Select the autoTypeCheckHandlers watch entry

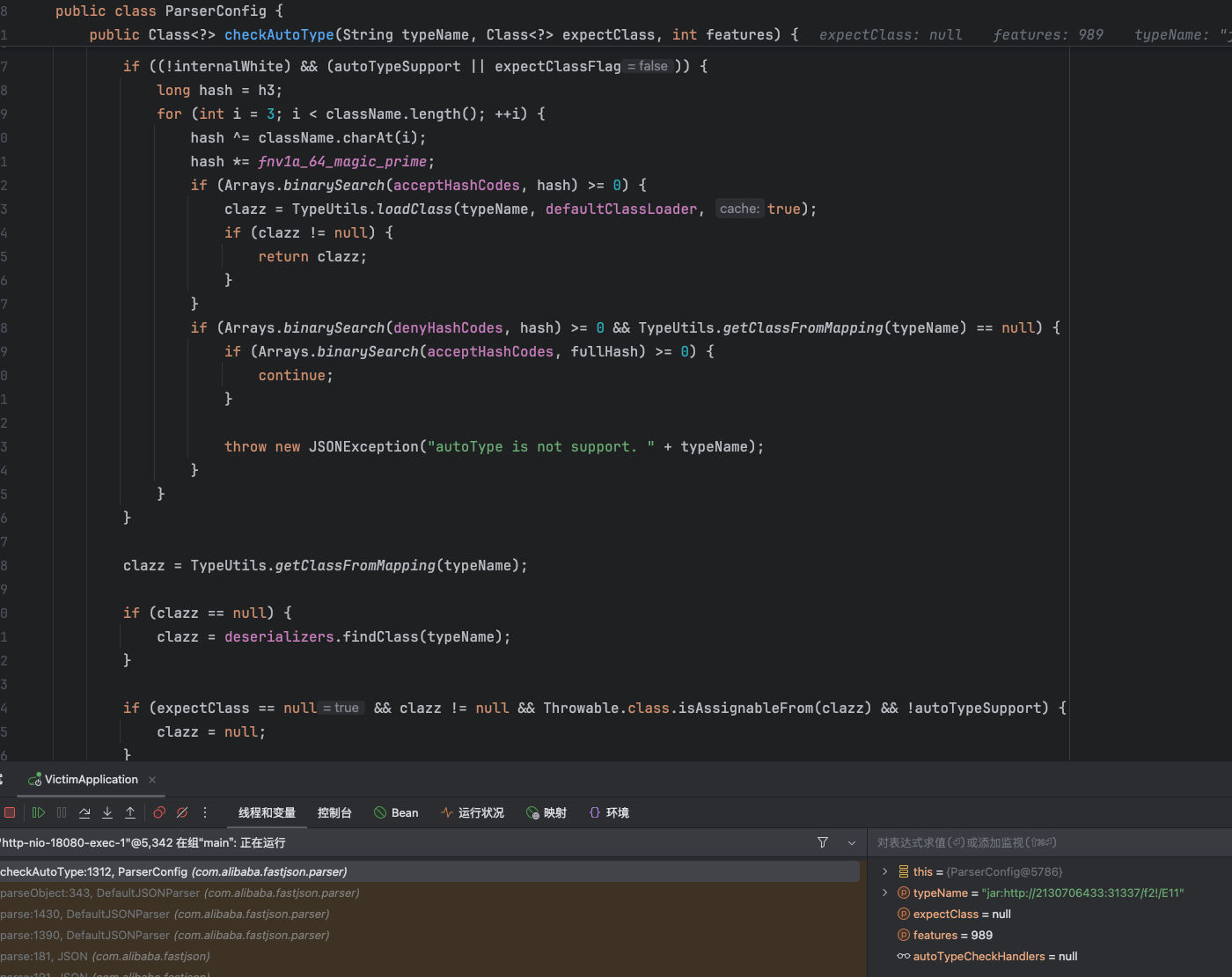point(986,956)
